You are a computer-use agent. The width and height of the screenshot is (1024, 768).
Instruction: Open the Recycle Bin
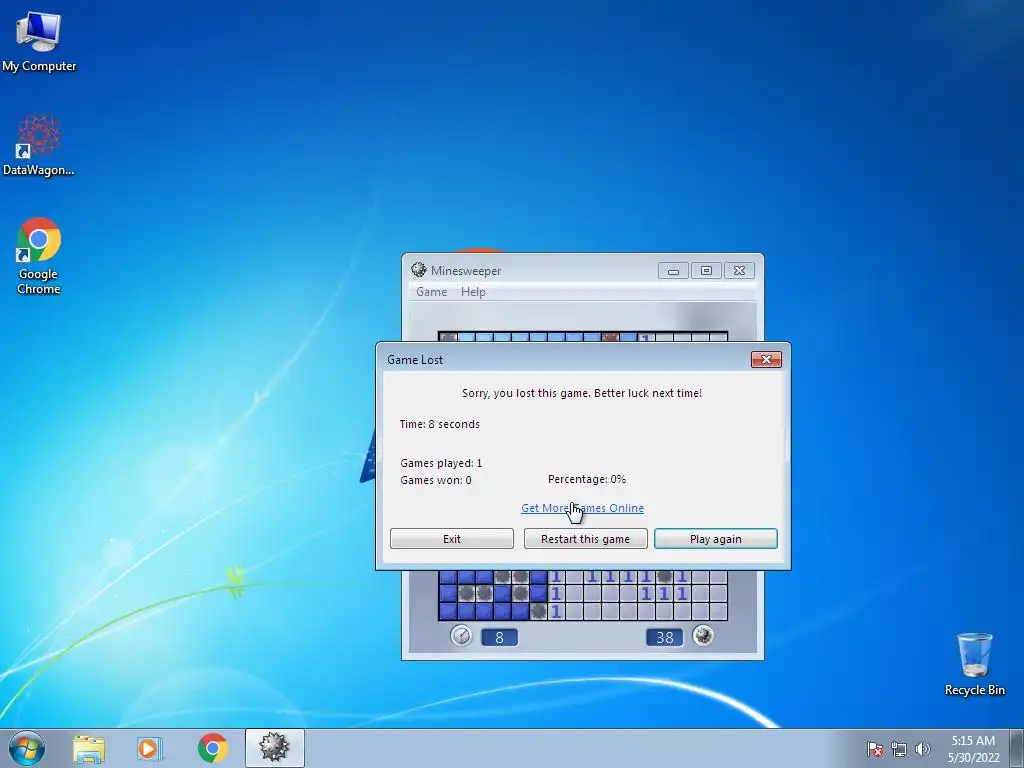click(x=974, y=664)
